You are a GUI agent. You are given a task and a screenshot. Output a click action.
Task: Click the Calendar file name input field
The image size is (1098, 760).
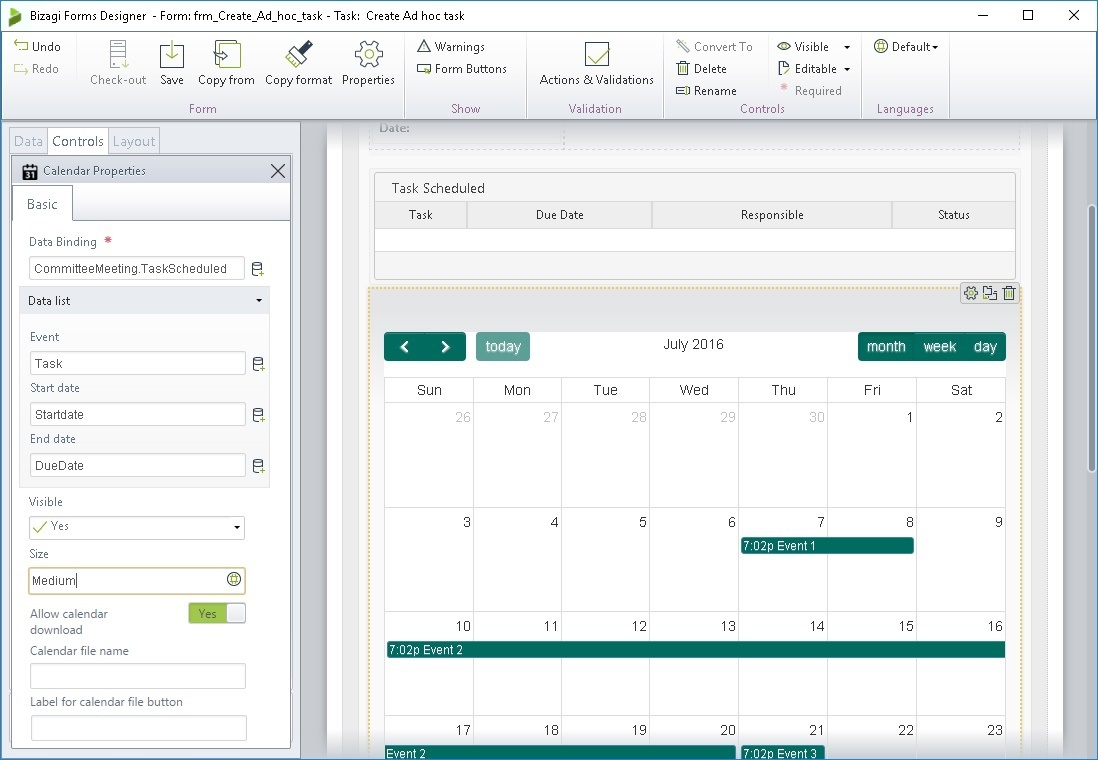point(137,676)
